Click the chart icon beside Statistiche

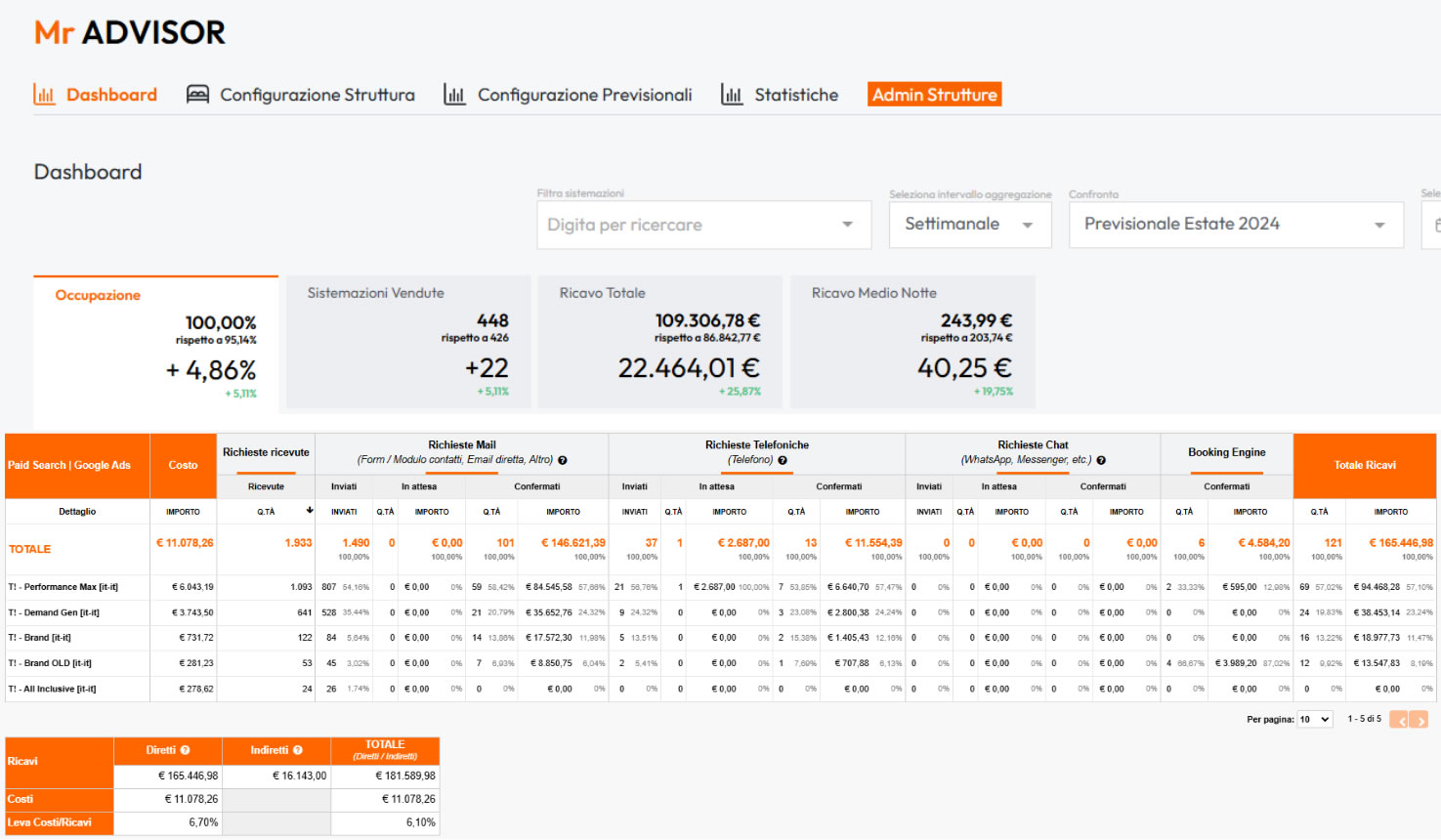(x=732, y=95)
